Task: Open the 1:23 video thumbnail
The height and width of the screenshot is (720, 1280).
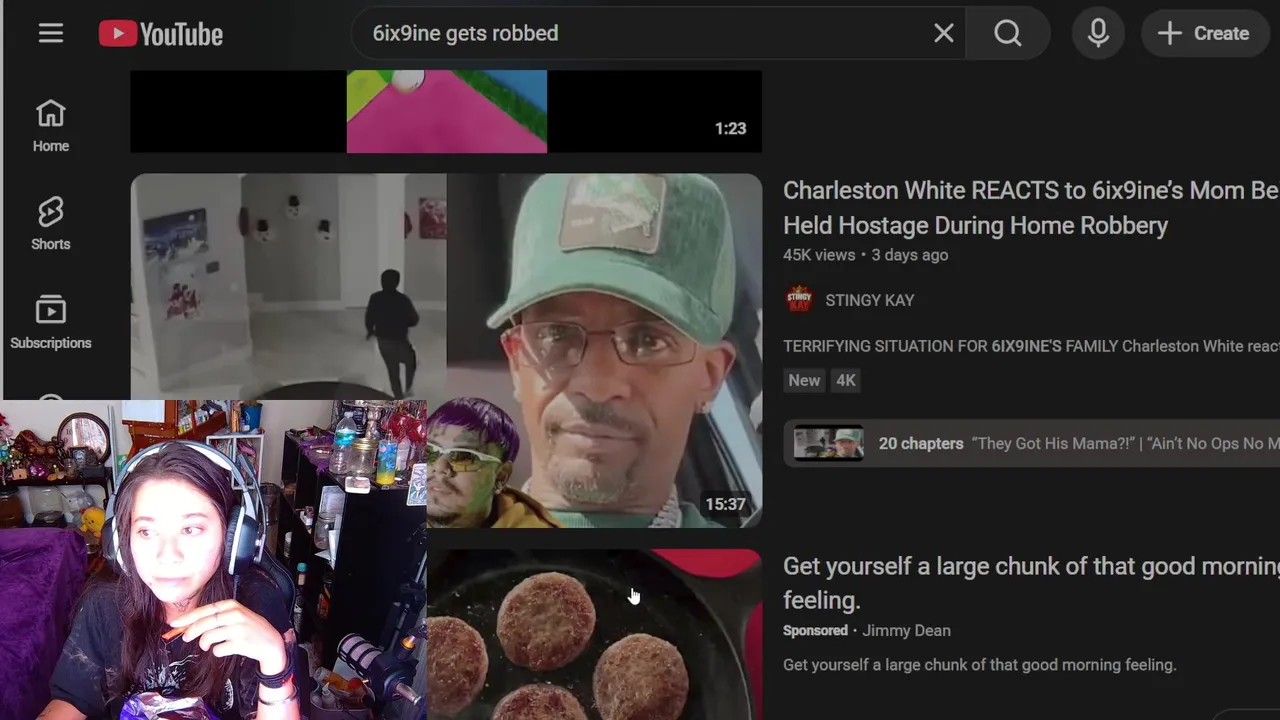Action: (446, 111)
